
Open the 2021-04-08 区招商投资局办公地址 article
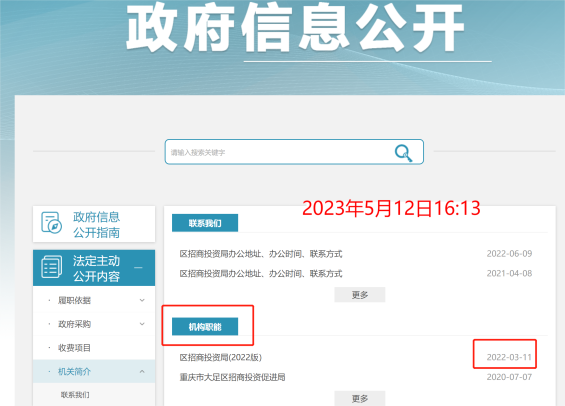point(261,274)
